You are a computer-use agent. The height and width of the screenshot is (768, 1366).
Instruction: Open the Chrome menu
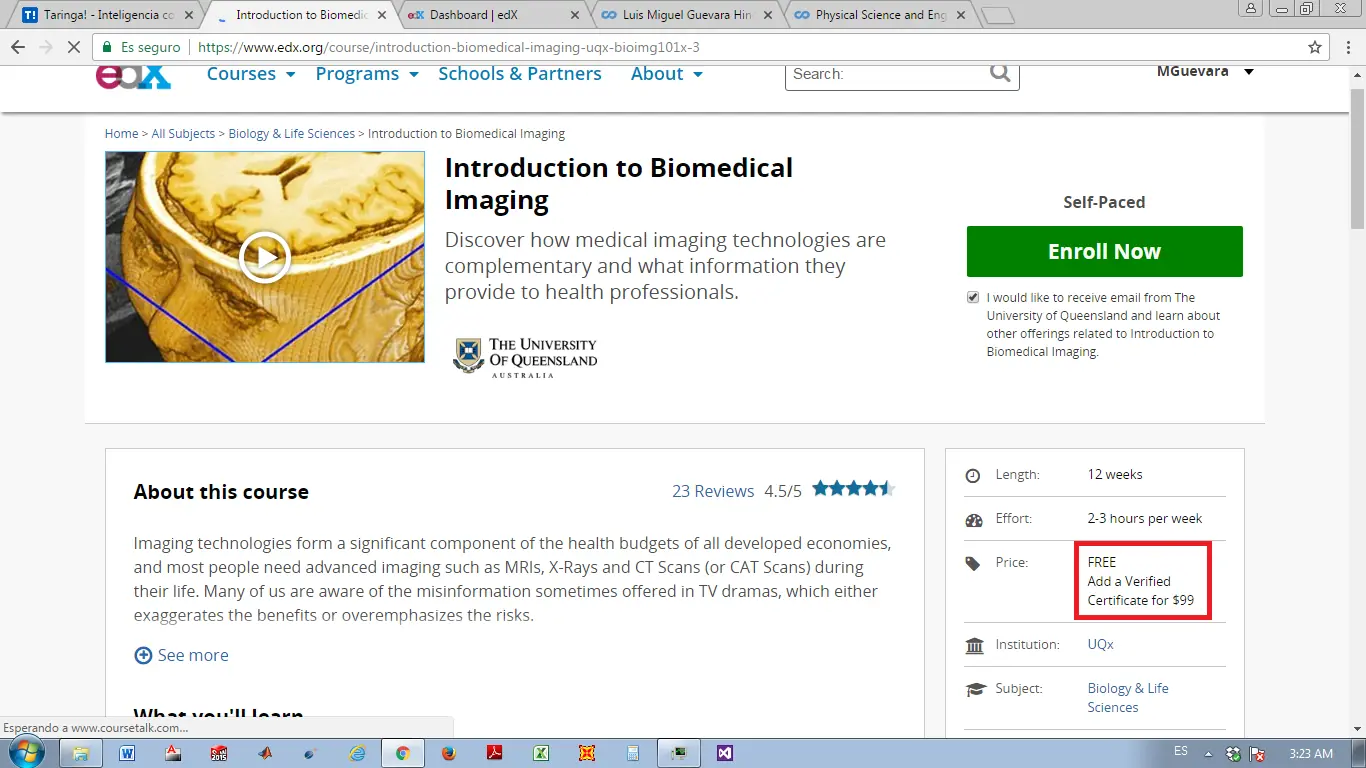point(1346,47)
